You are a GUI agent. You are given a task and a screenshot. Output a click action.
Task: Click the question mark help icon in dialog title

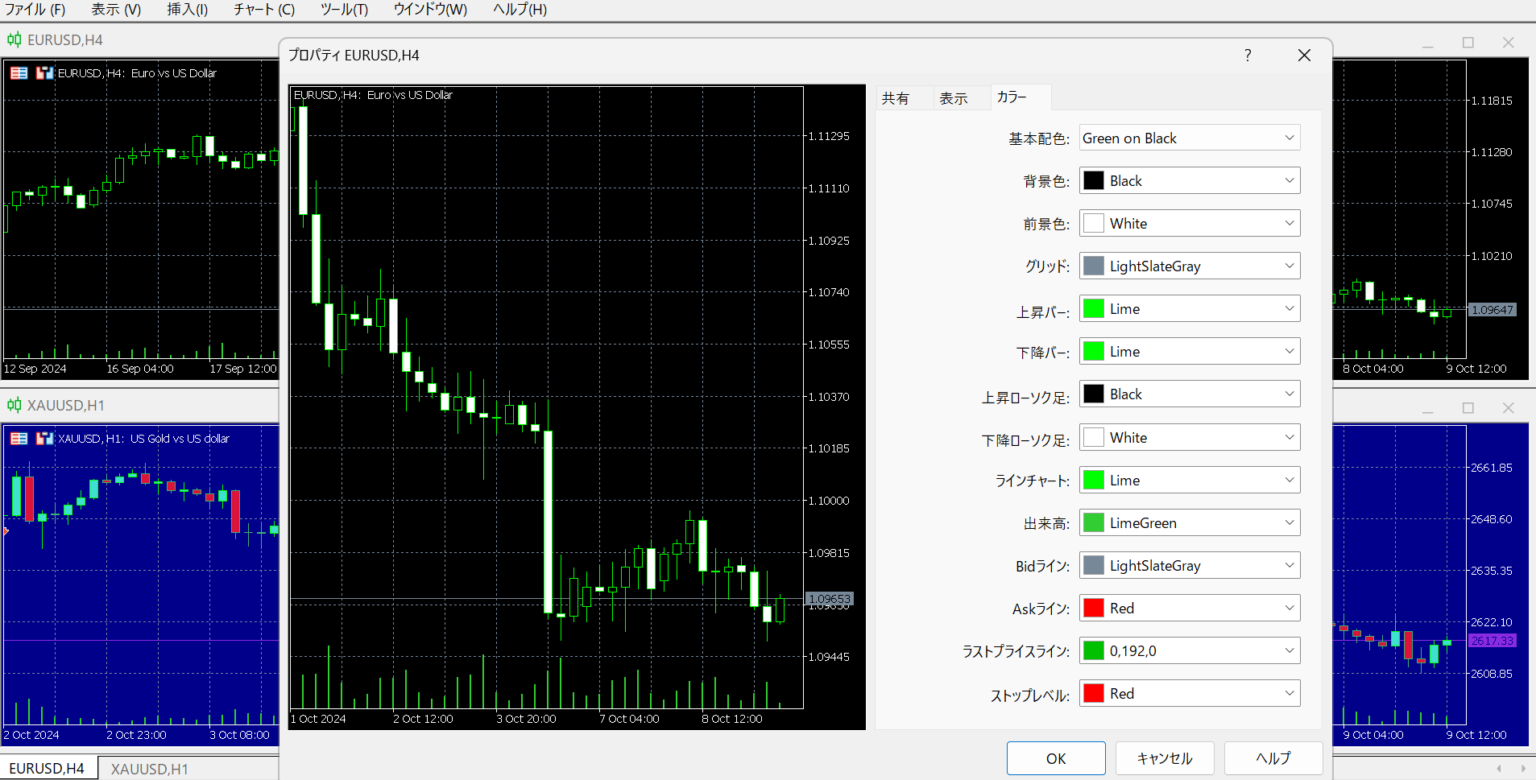(1247, 56)
